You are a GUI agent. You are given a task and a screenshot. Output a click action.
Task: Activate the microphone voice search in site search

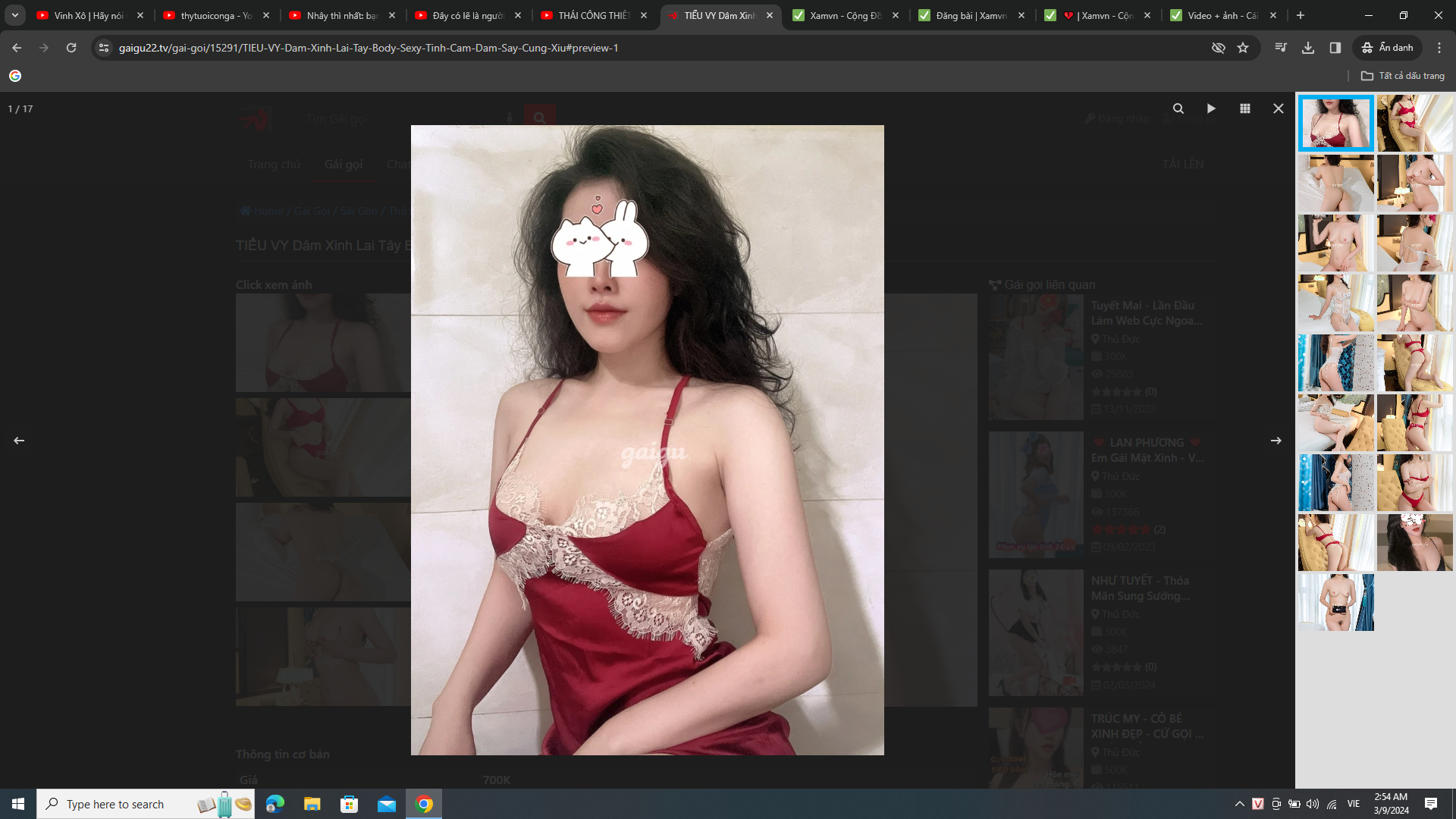[509, 118]
